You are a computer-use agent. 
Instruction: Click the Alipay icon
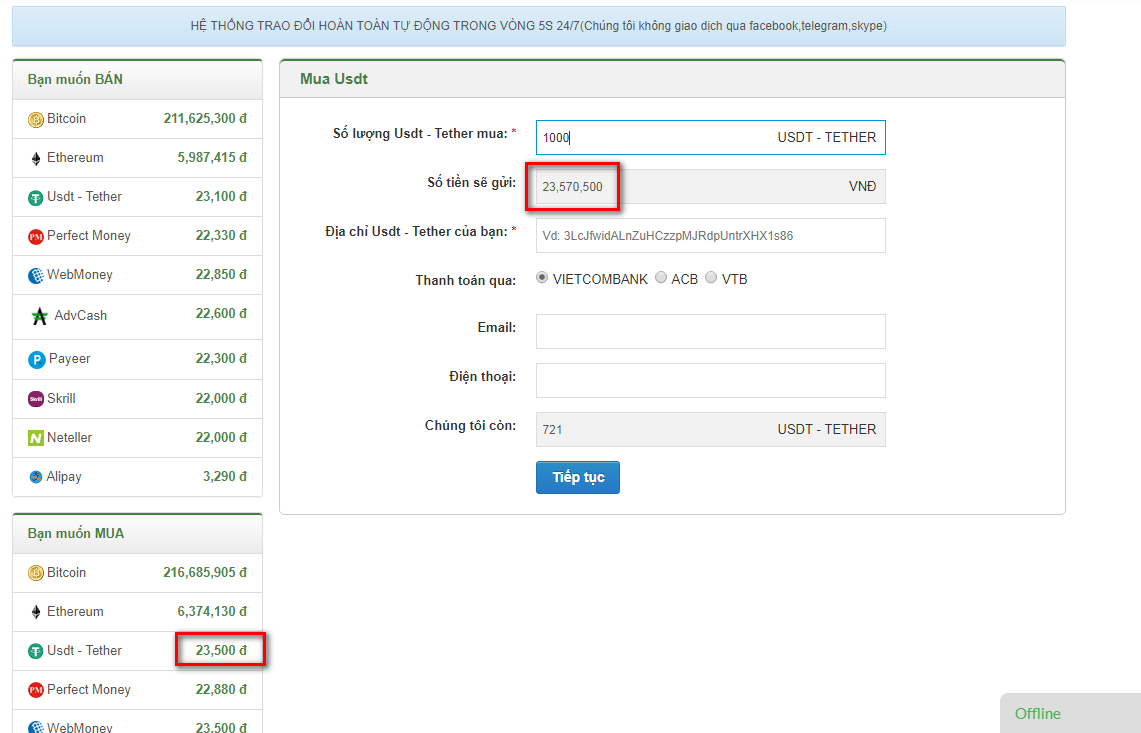coord(36,477)
